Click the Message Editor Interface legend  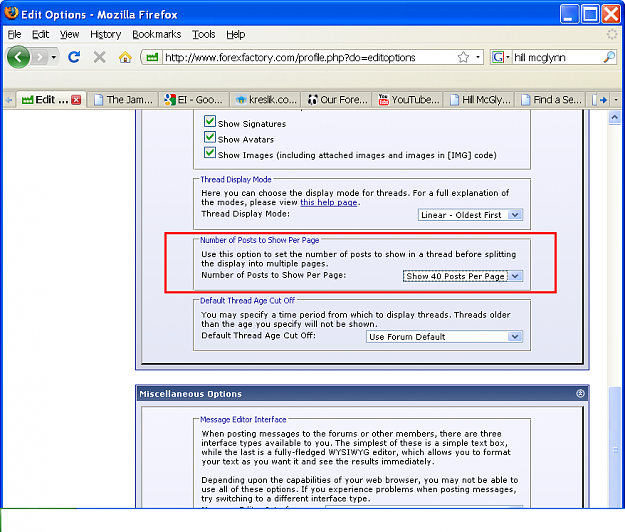(x=243, y=420)
